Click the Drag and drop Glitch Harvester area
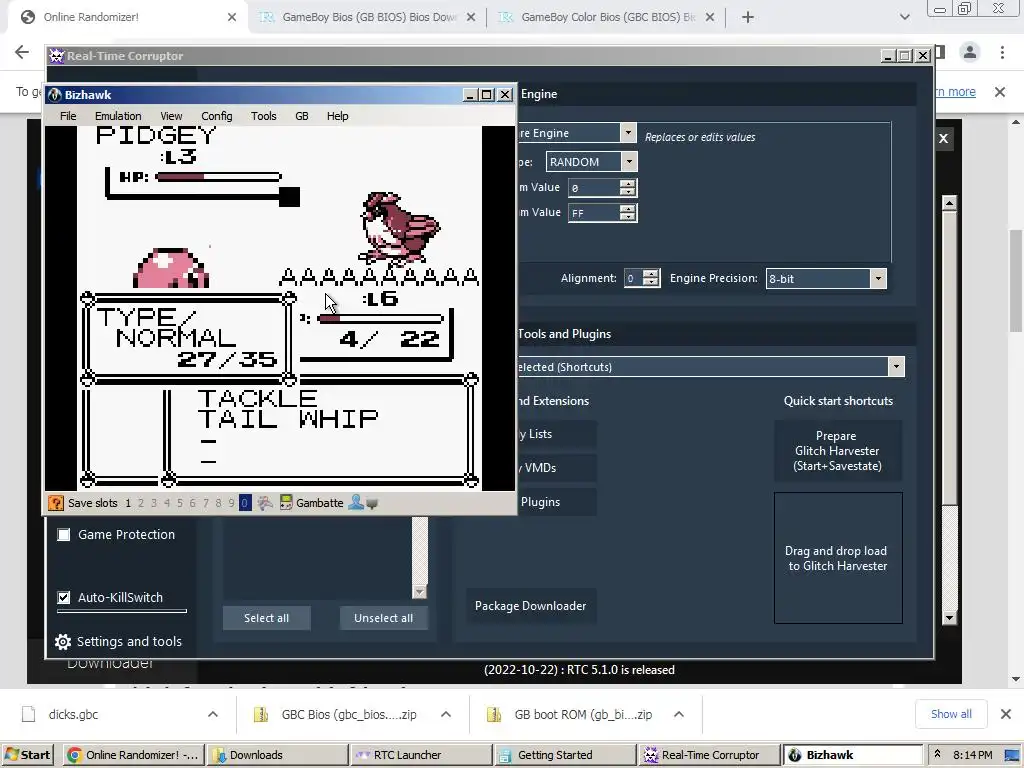Viewport: 1024px width, 768px height. tap(838, 558)
